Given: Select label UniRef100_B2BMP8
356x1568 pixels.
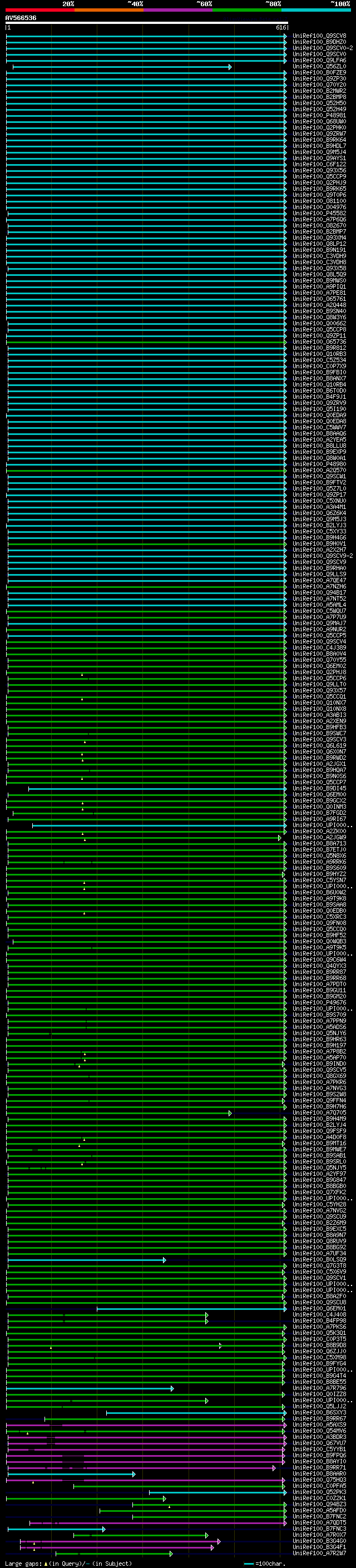Looking at the screenshot, I should pyautogui.click(x=319, y=97).
